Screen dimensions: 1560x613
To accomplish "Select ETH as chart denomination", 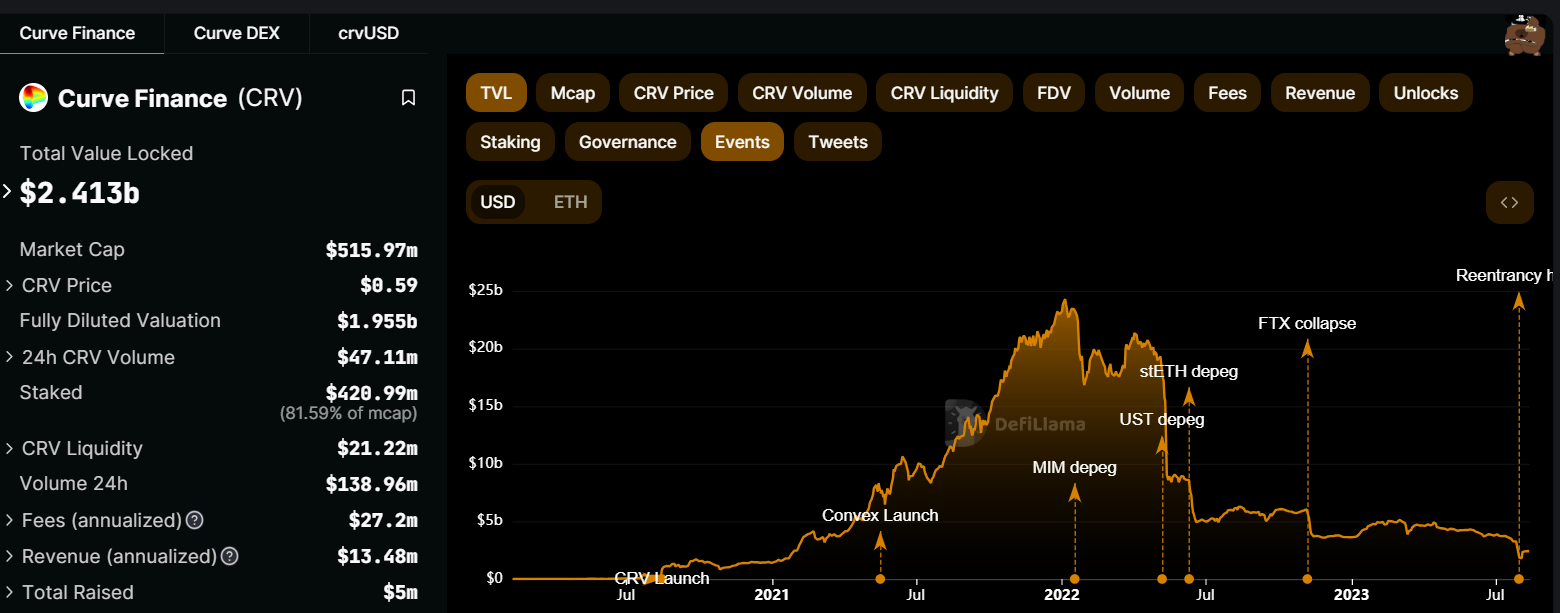I will click(x=571, y=202).
